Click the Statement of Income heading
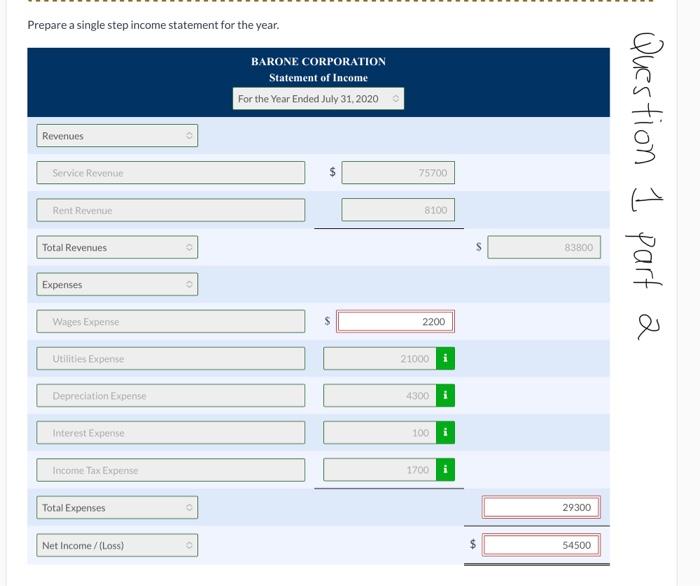 318,78
